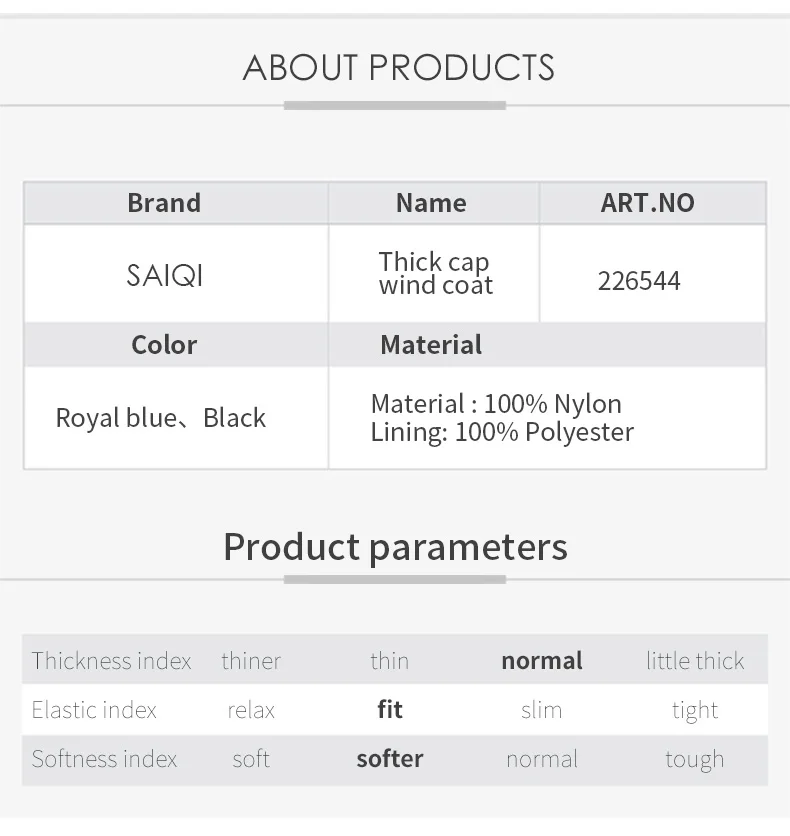Choose the bold fit elastic option

click(x=390, y=710)
